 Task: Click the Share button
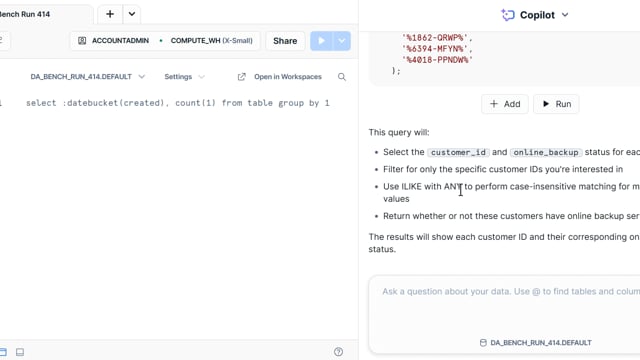[285, 41]
